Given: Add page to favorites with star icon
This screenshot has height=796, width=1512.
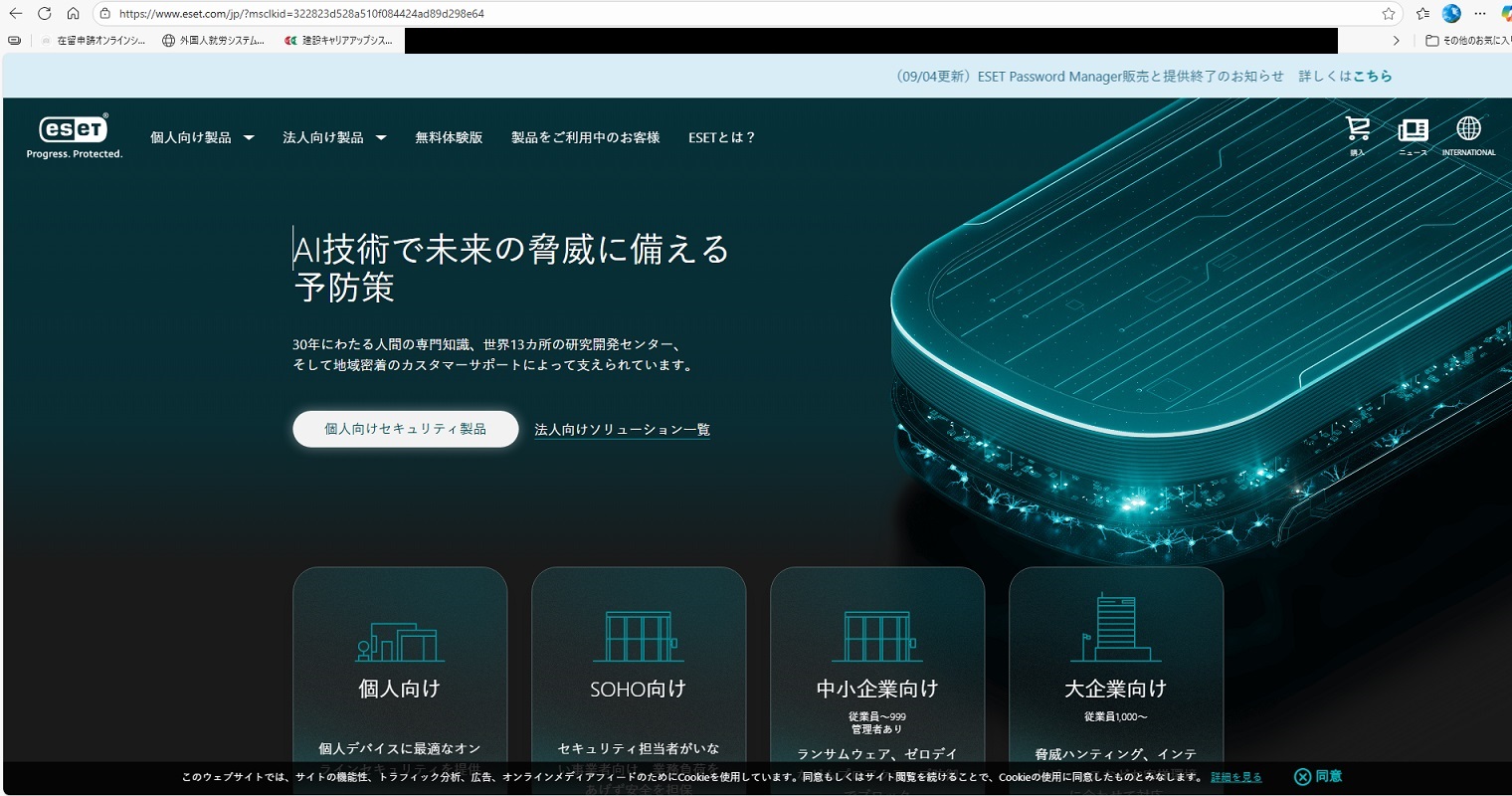Looking at the screenshot, I should coord(1388,14).
